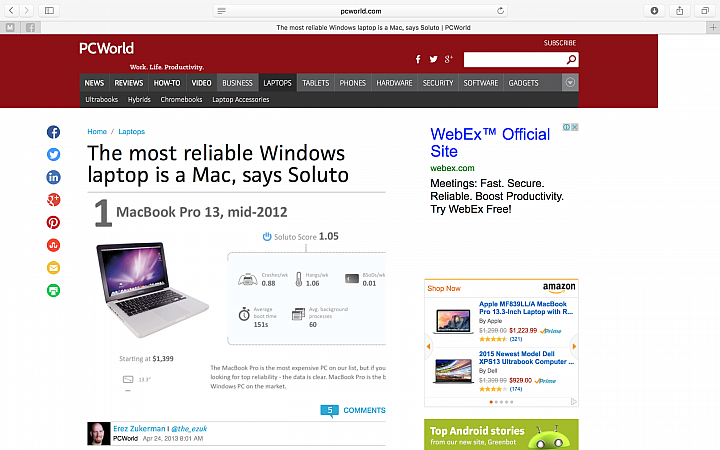Open the Laptops breadcrumb link

(131, 132)
